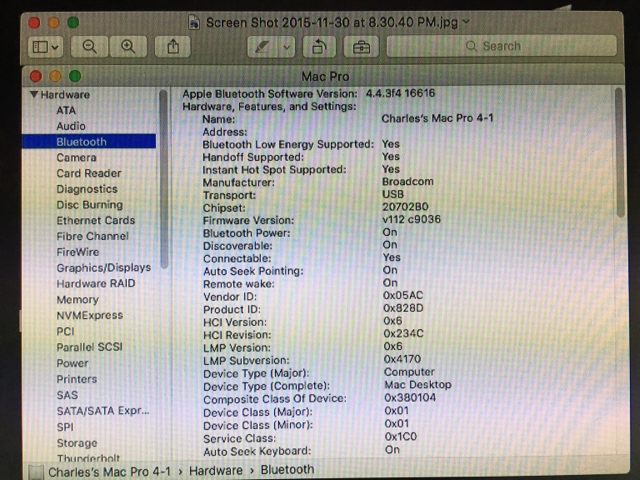Minimize the Preview window with yellow button
This screenshot has width=640, height=480.
54,22
